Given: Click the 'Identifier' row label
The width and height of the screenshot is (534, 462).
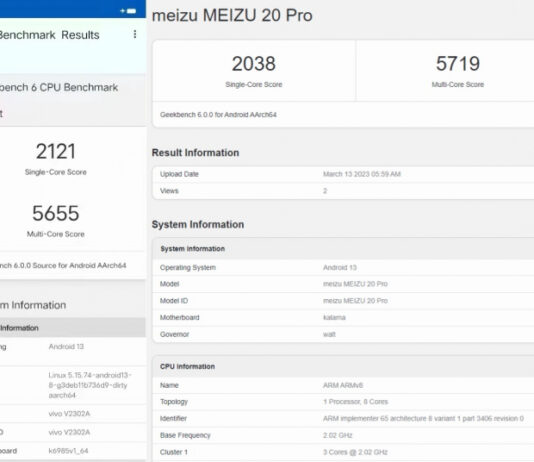Looking at the screenshot, I should (x=173, y=418).
